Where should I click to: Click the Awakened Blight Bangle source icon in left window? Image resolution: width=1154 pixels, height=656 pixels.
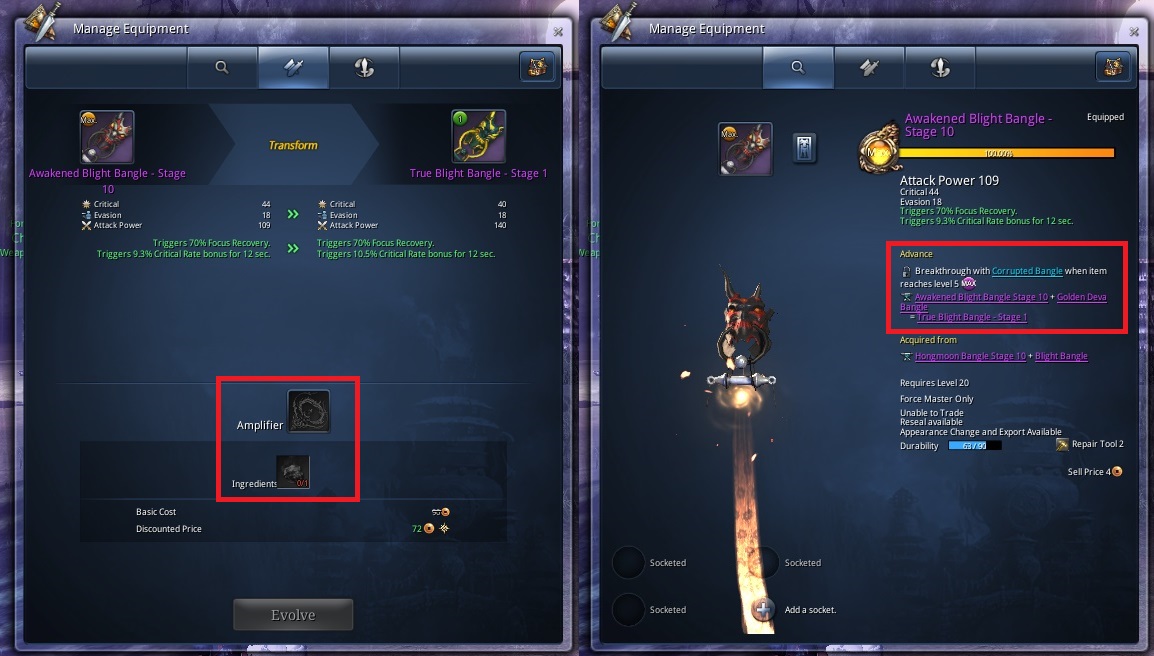[107, 137]
